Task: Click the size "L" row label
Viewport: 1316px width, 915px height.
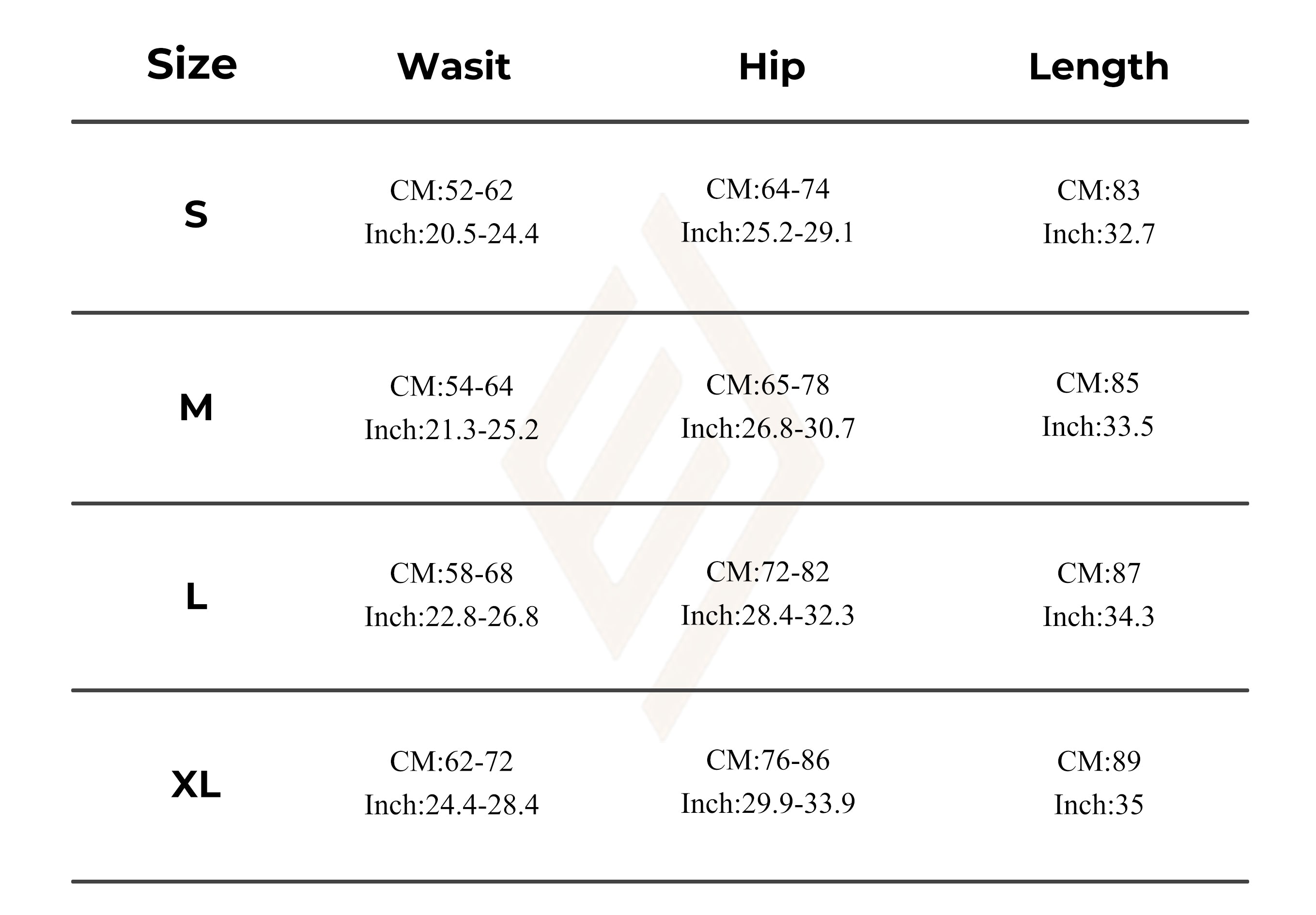Action: tap(196, 596)
